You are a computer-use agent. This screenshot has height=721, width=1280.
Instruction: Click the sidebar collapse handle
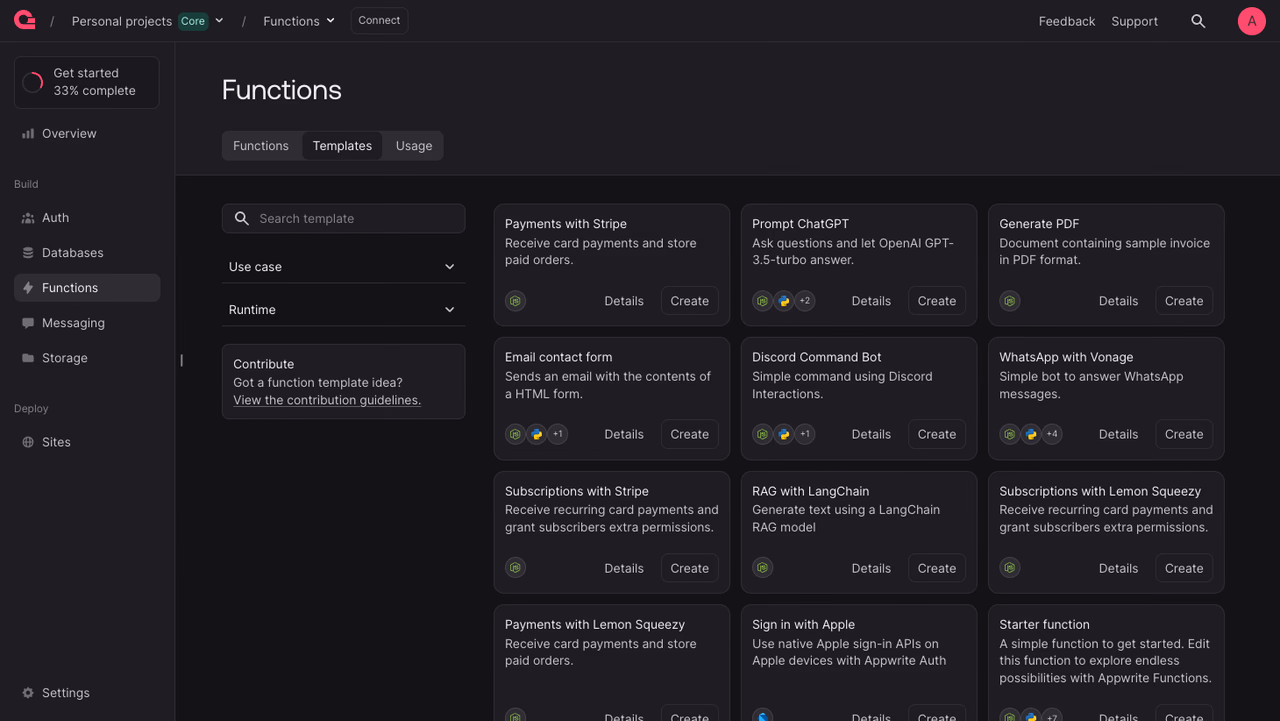pos(181,360)
